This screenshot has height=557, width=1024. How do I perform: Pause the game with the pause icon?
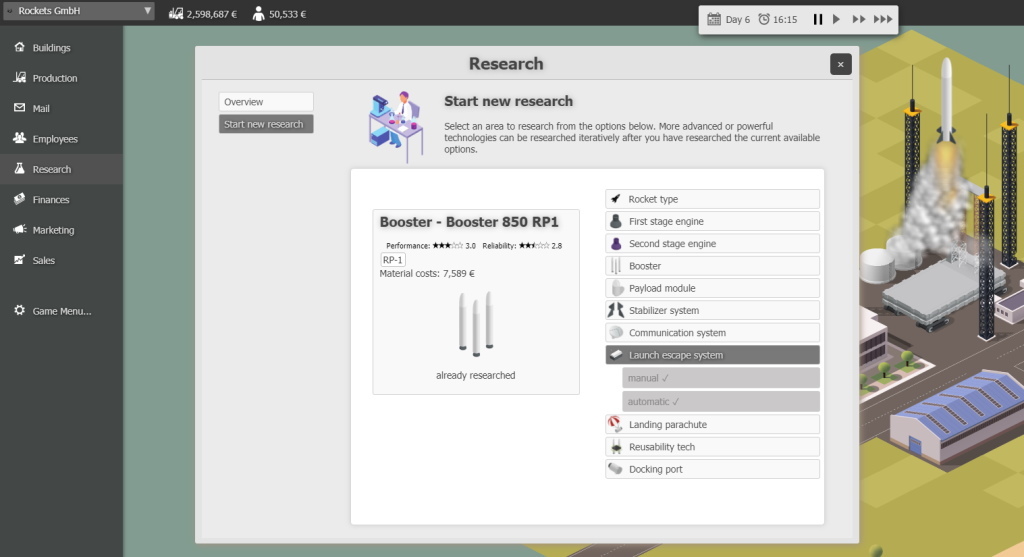tap(818, 19)
